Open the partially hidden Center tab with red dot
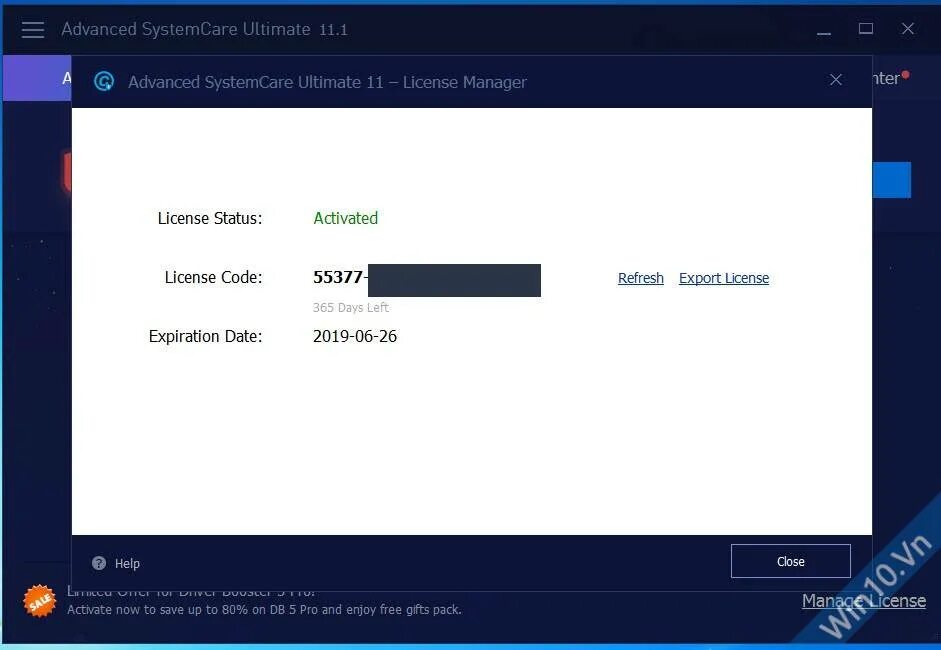The height and width of the screenshot is (650, 941). click(x=891, y=78)
